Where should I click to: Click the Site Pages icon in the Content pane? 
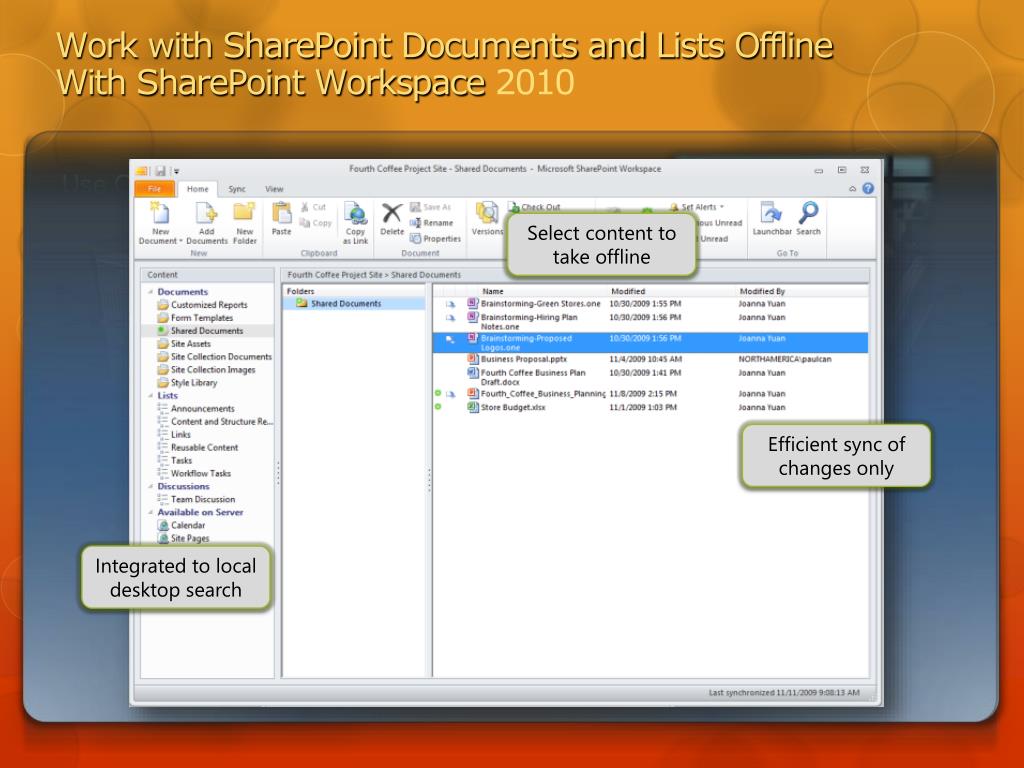tap(163, 538)
